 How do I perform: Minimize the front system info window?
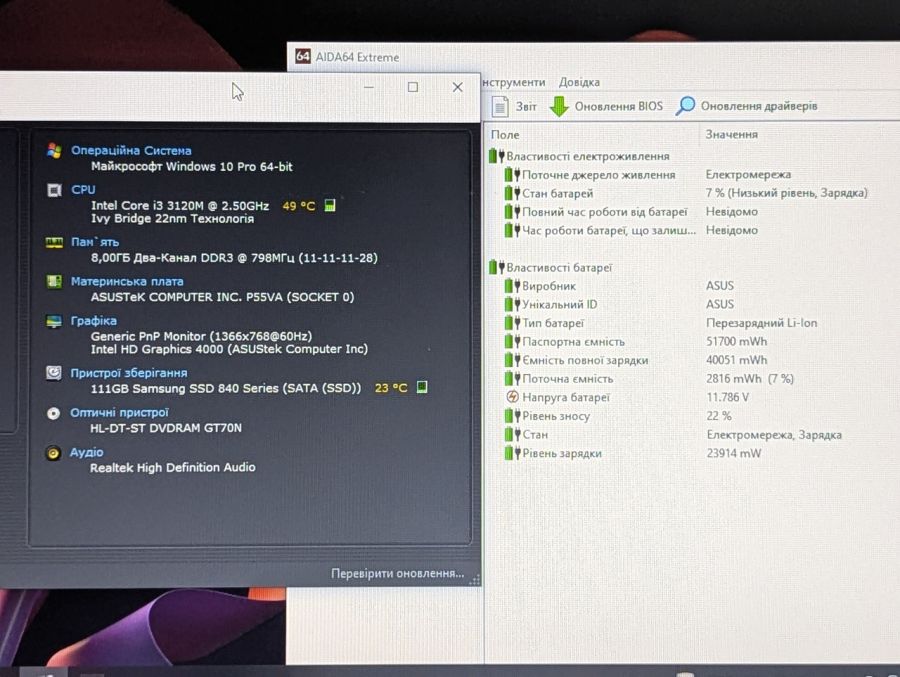(x=368, y=87)
